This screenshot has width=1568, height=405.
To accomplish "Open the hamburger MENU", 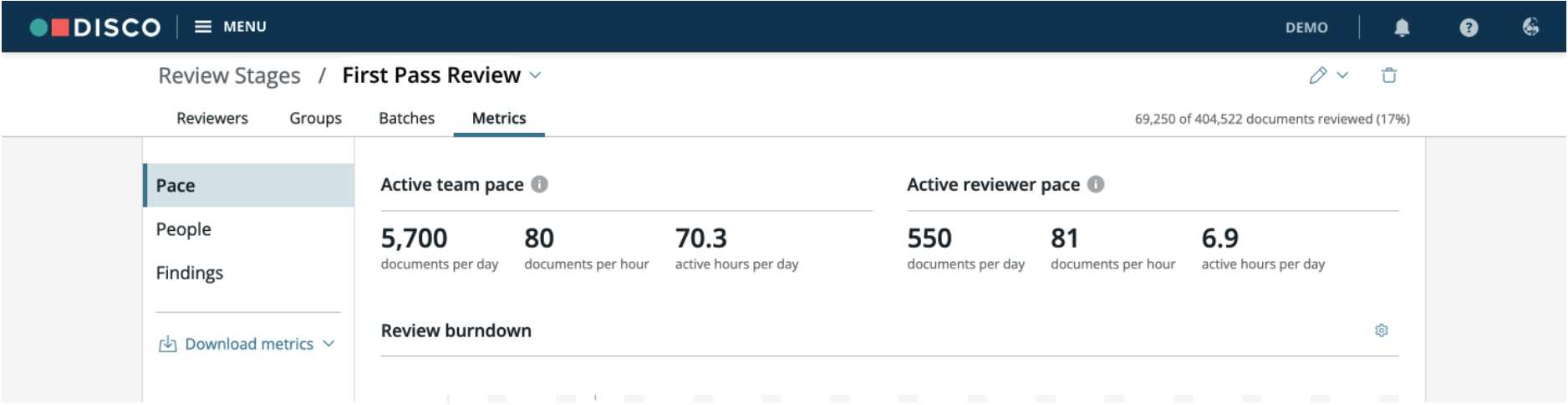I will tap(231, 27).
